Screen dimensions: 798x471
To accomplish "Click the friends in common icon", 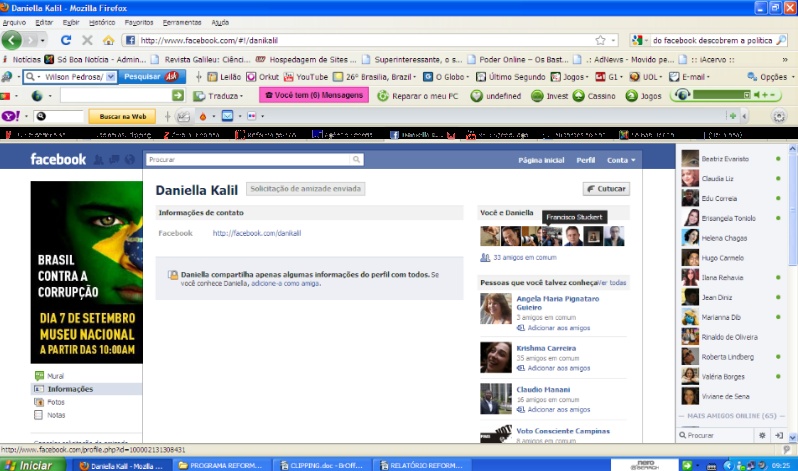I will coord(485,258).
